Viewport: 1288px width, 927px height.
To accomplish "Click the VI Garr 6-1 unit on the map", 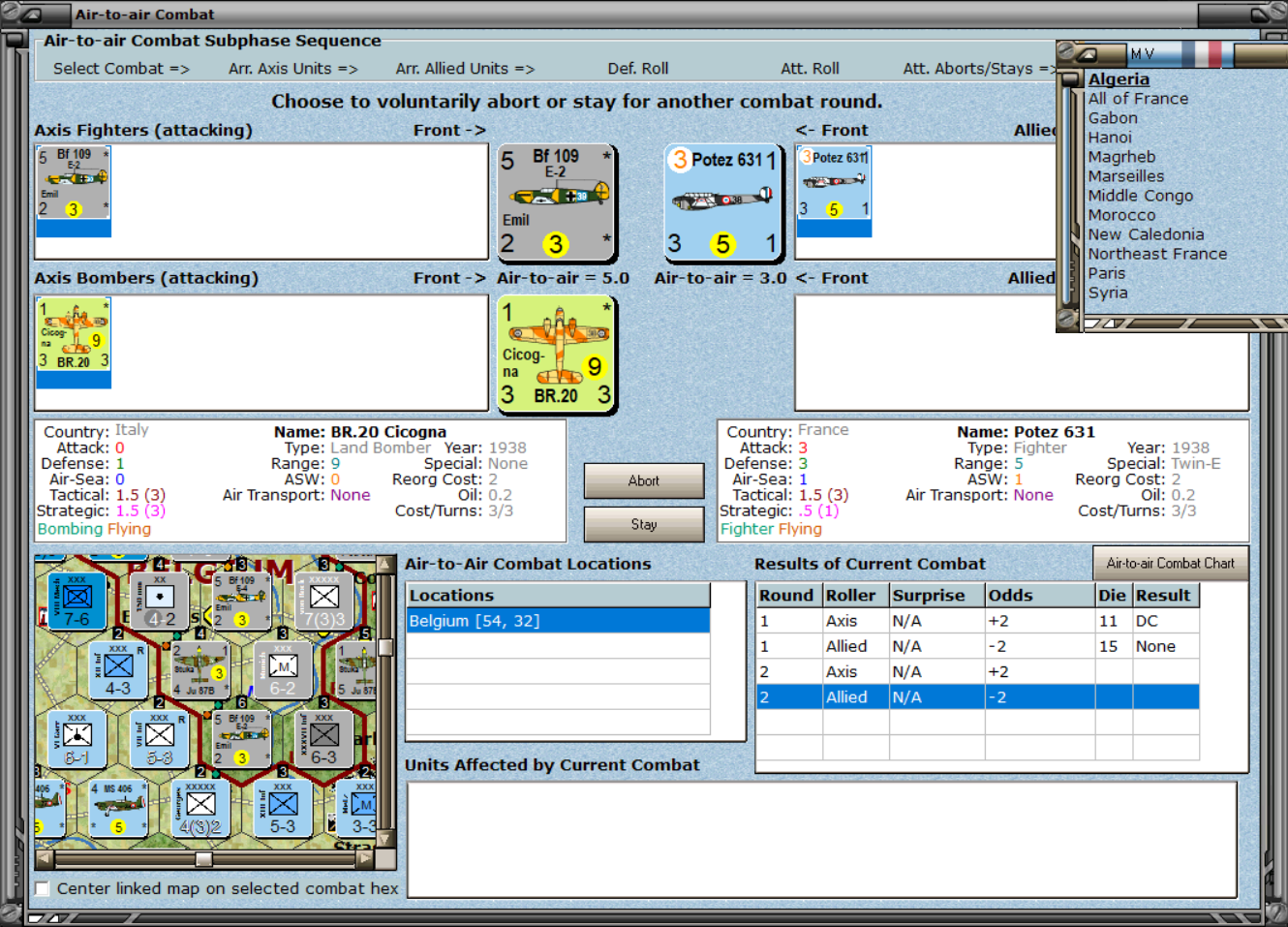I will click(x=77, y=739).
